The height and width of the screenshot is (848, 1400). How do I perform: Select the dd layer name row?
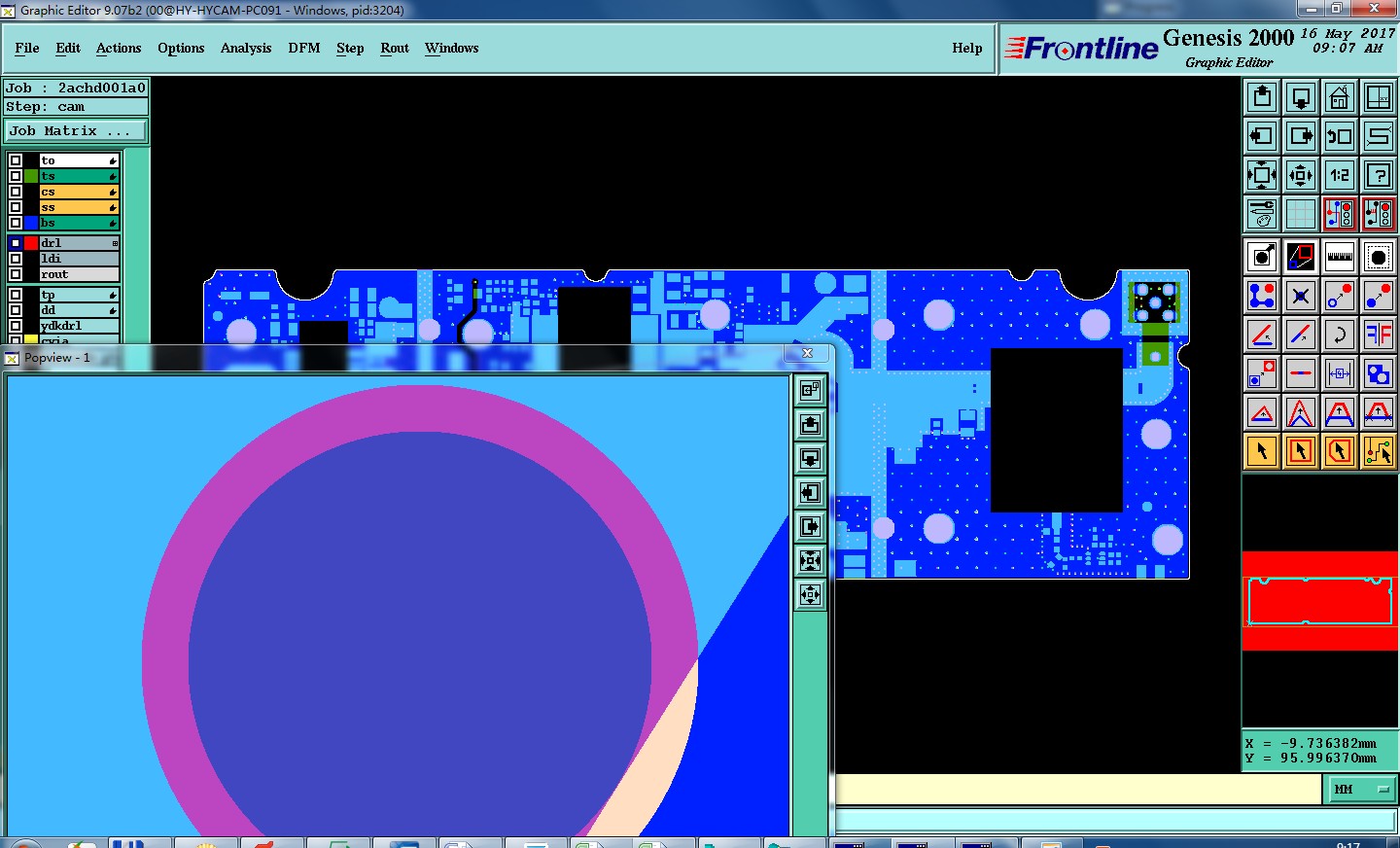(x=79, y=310)
